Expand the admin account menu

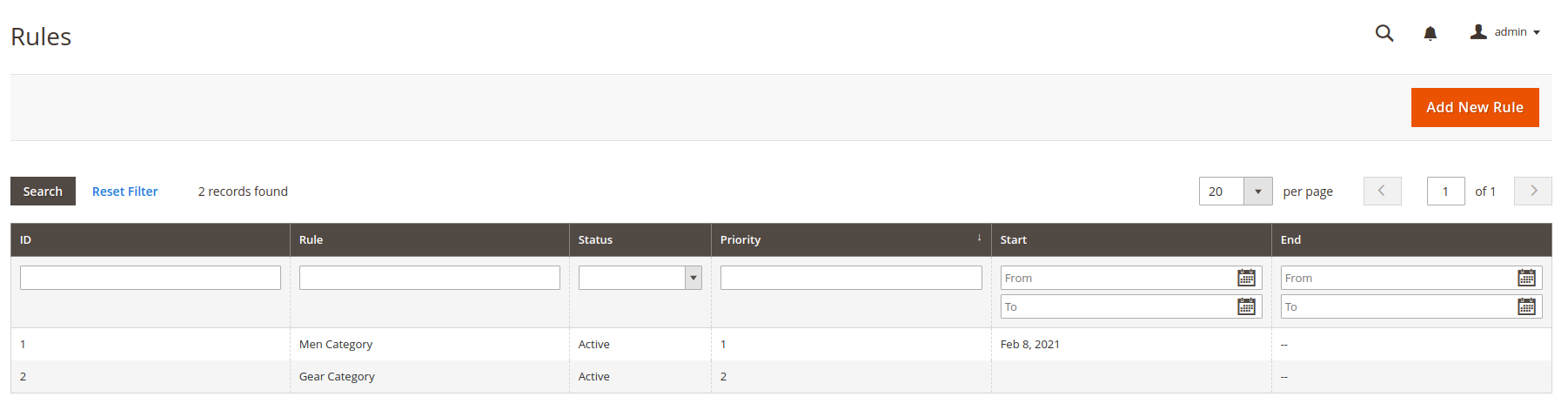tap(1506, 32)
